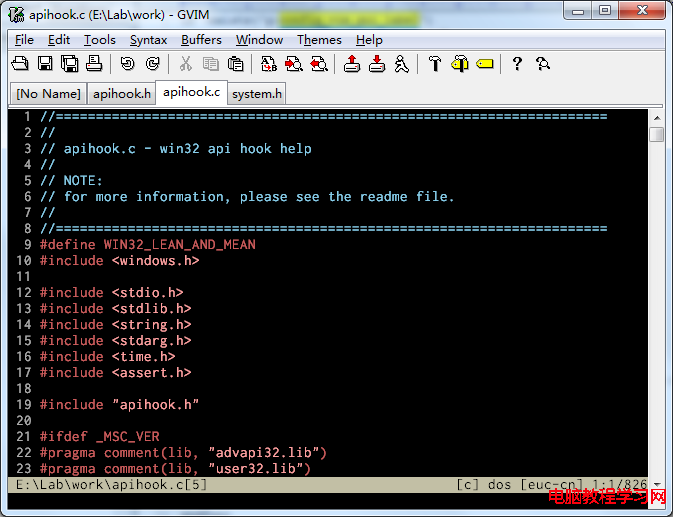Maximize the GVIM window
This screenshot has height=517, width=673.
605,11
